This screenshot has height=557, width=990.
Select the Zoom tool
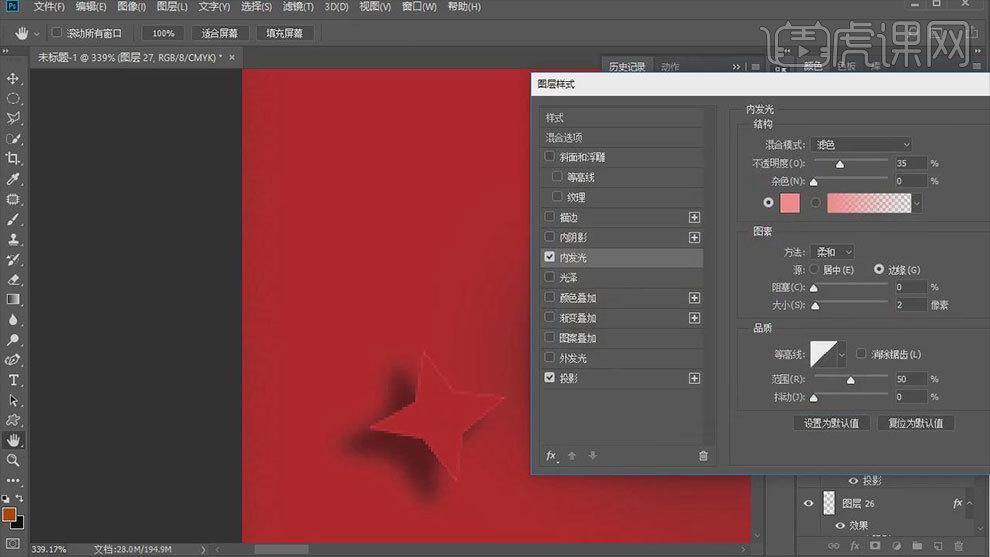(13, 460)
